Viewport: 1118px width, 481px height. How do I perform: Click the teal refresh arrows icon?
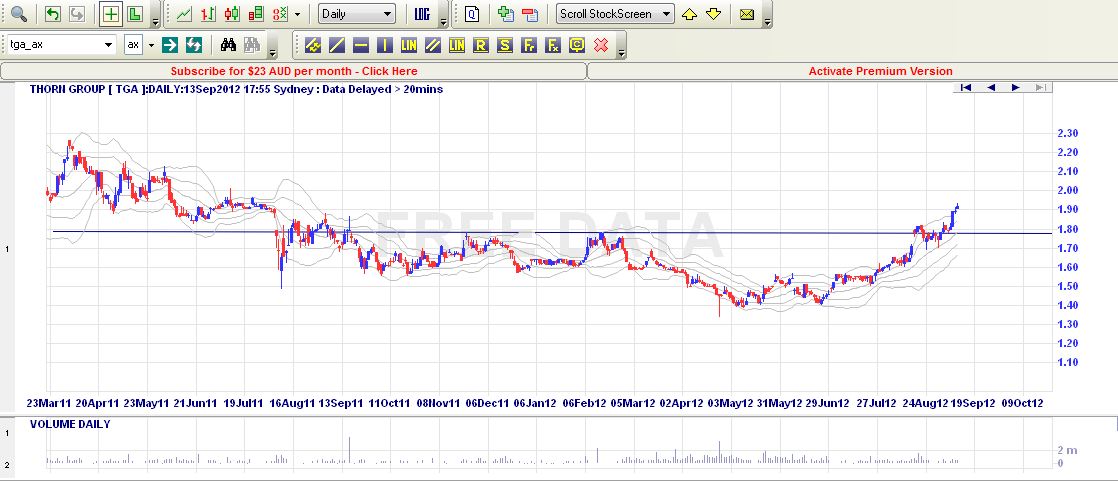click(194, 45)
